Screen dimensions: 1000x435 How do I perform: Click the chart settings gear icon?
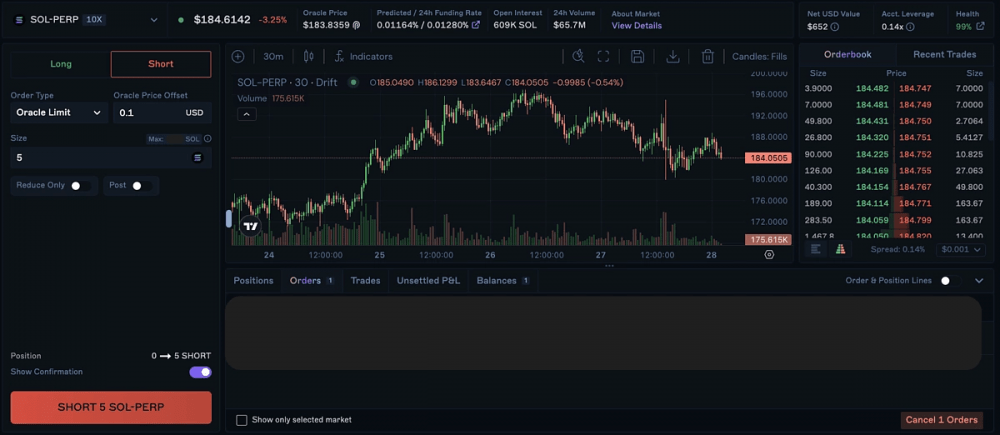tap(769, 254)
